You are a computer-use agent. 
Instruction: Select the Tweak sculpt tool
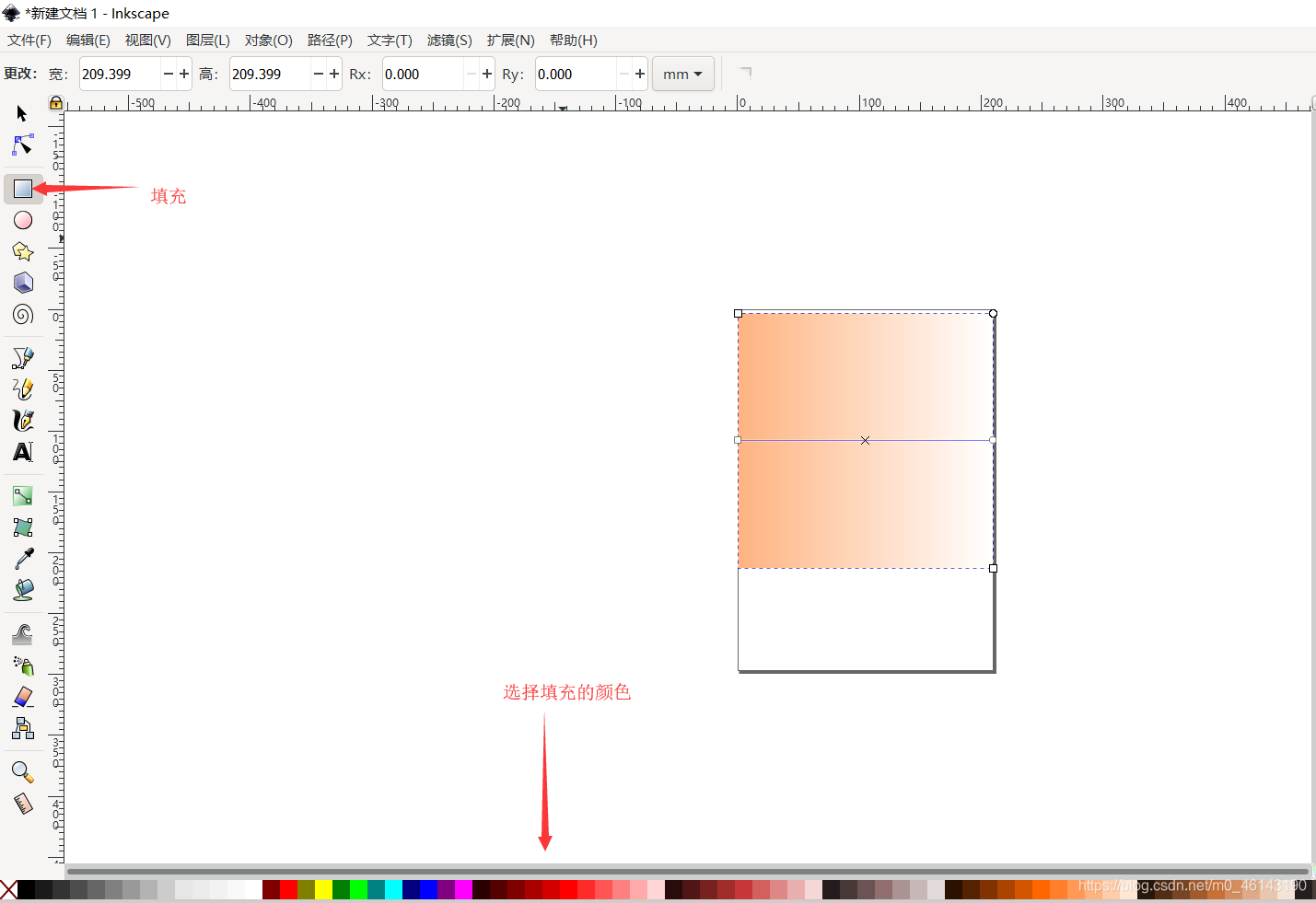[x=23, y=633]
